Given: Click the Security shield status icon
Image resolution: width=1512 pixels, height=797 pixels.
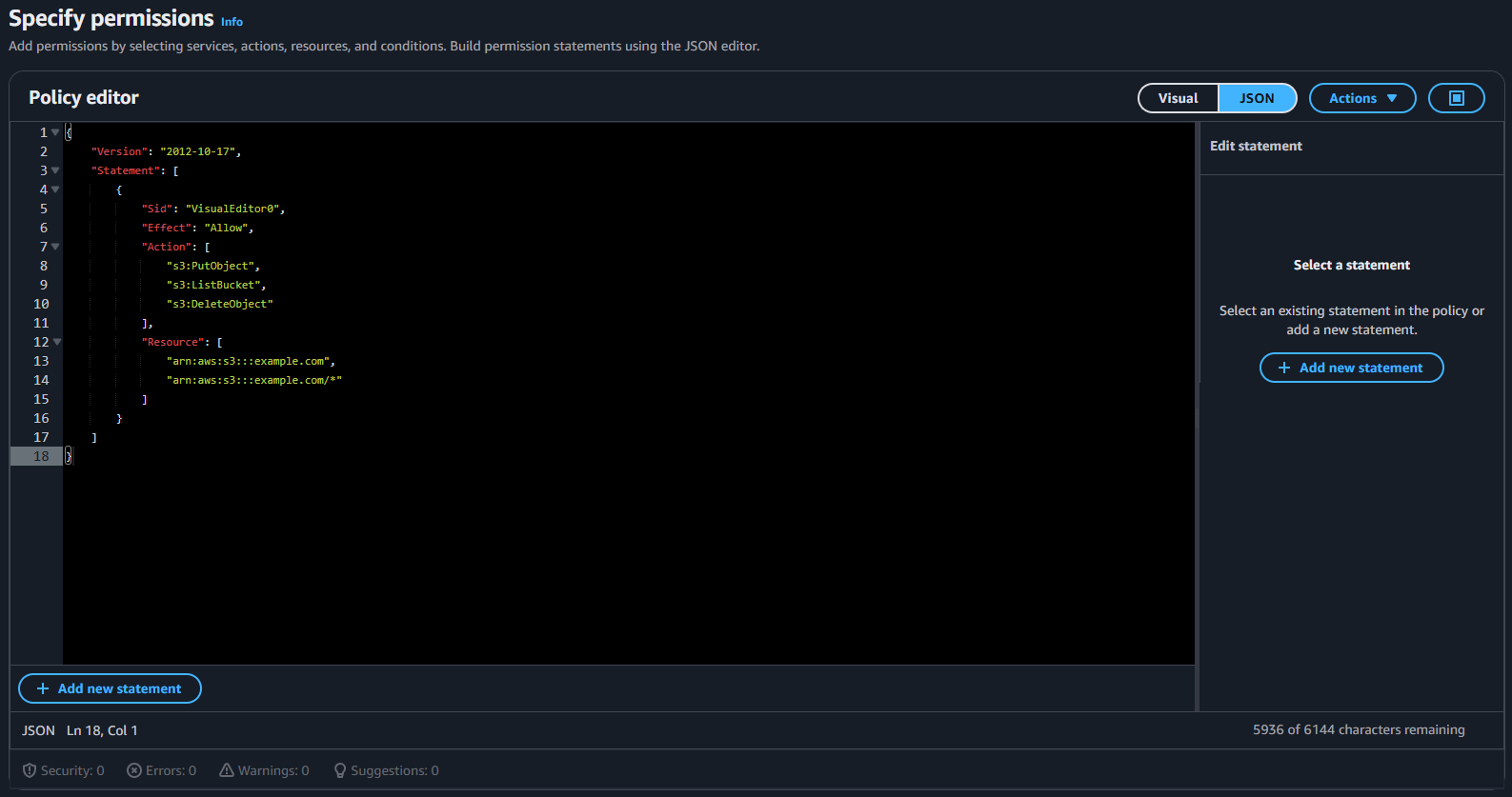Looking at the screenshot, I should (x=30, y=770).
